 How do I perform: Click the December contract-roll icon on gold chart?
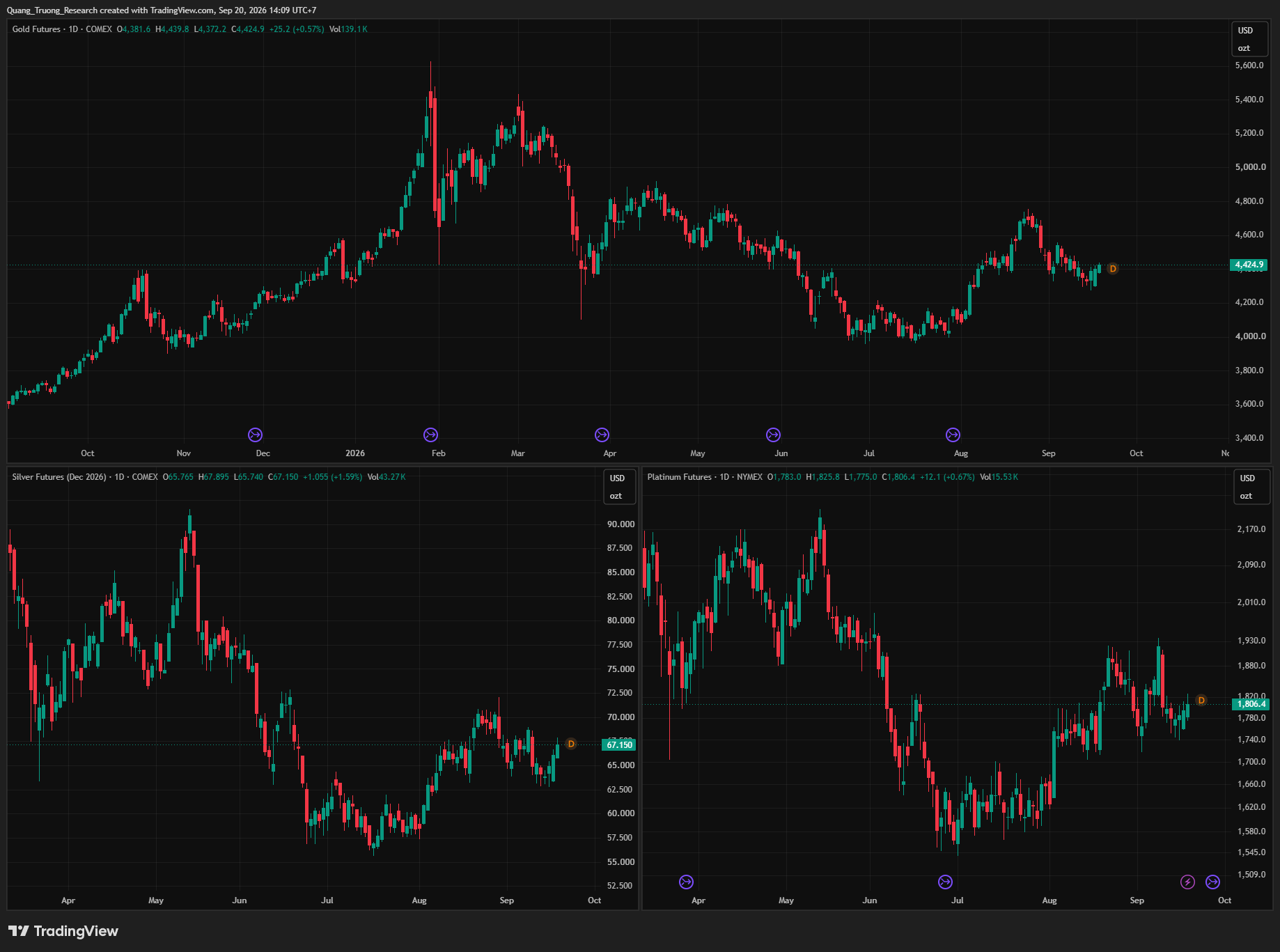click(255, 435)
